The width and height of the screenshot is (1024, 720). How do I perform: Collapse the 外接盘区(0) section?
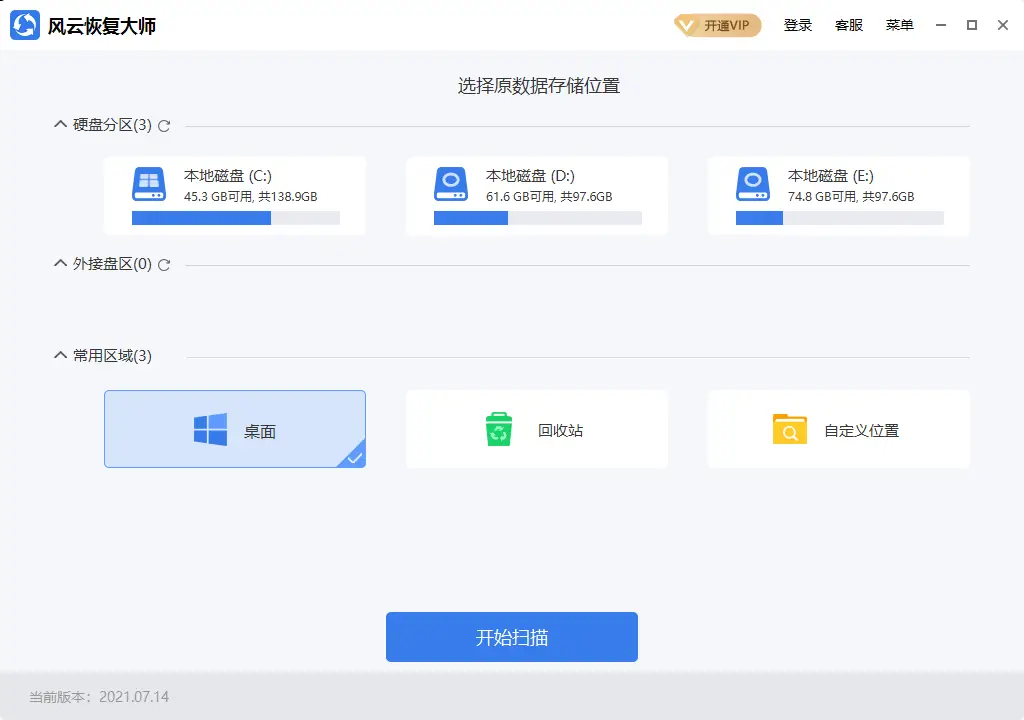coord(60,264)
